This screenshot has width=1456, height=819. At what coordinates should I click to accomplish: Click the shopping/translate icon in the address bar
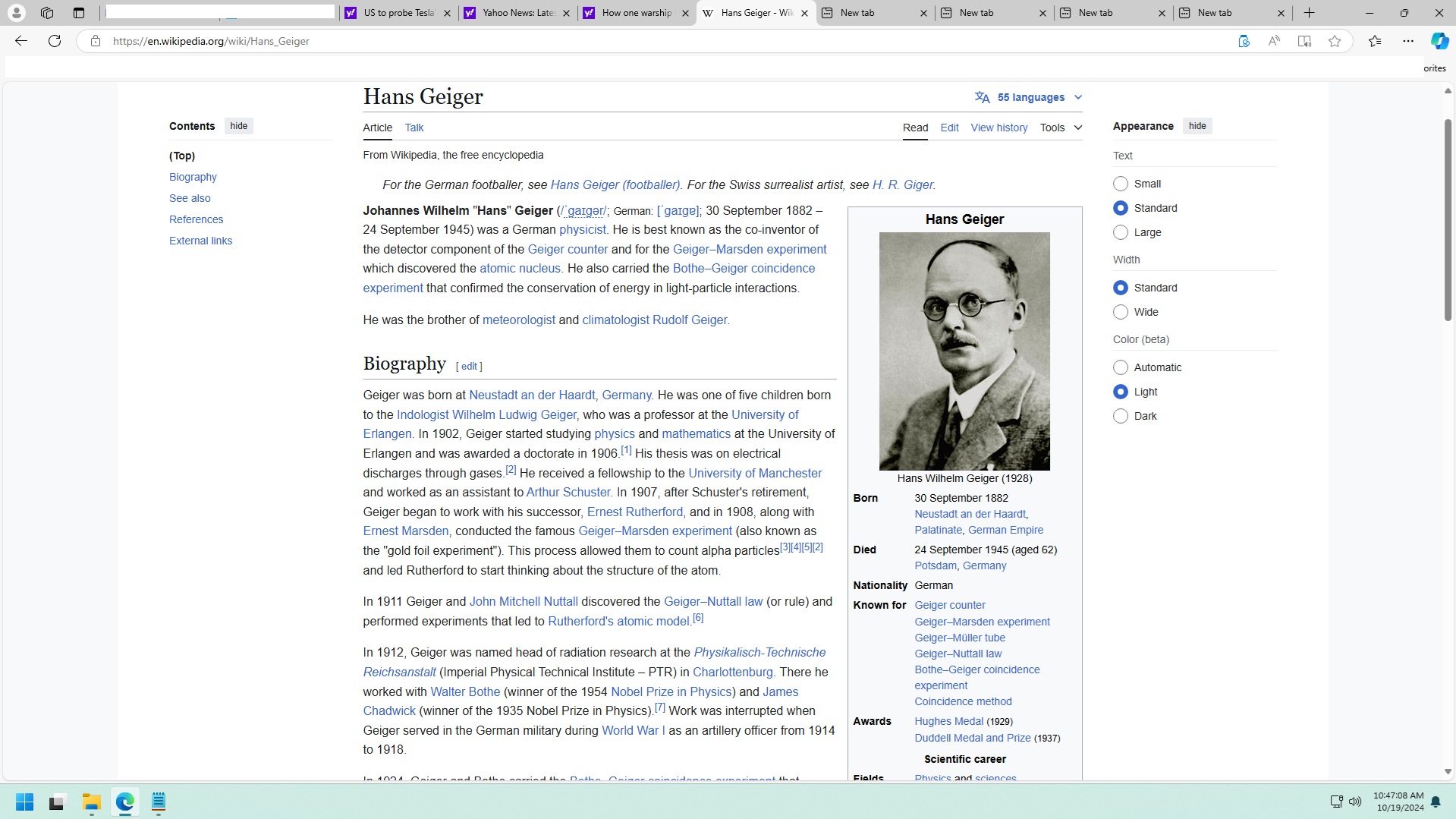pyautogui.click(x=1244, y=41)
